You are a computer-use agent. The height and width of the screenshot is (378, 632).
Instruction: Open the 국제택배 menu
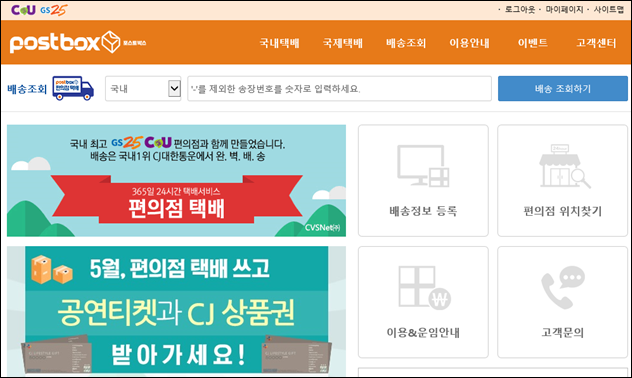pos(343,43)
